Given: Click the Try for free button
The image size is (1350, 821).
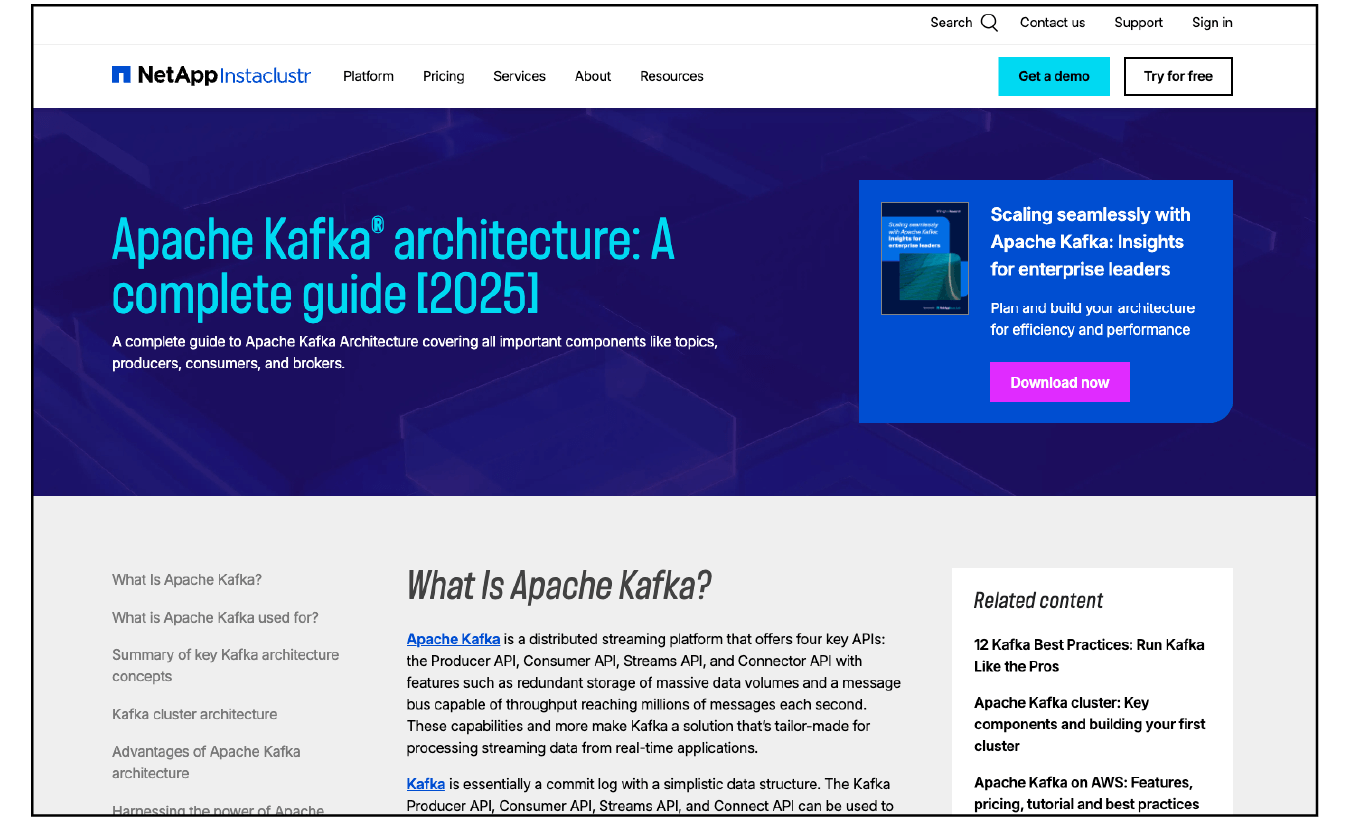Looking at the screenshot, I should point(1178,76).
